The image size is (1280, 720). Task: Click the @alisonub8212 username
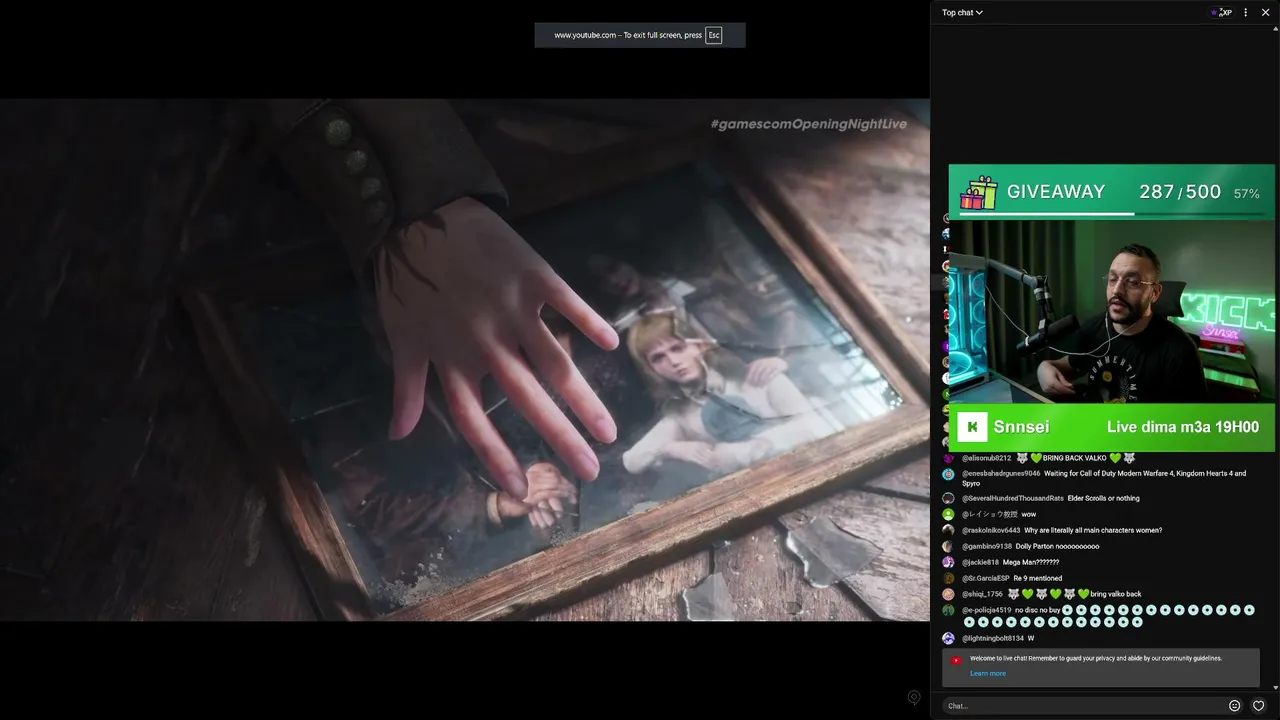(986, 458)
